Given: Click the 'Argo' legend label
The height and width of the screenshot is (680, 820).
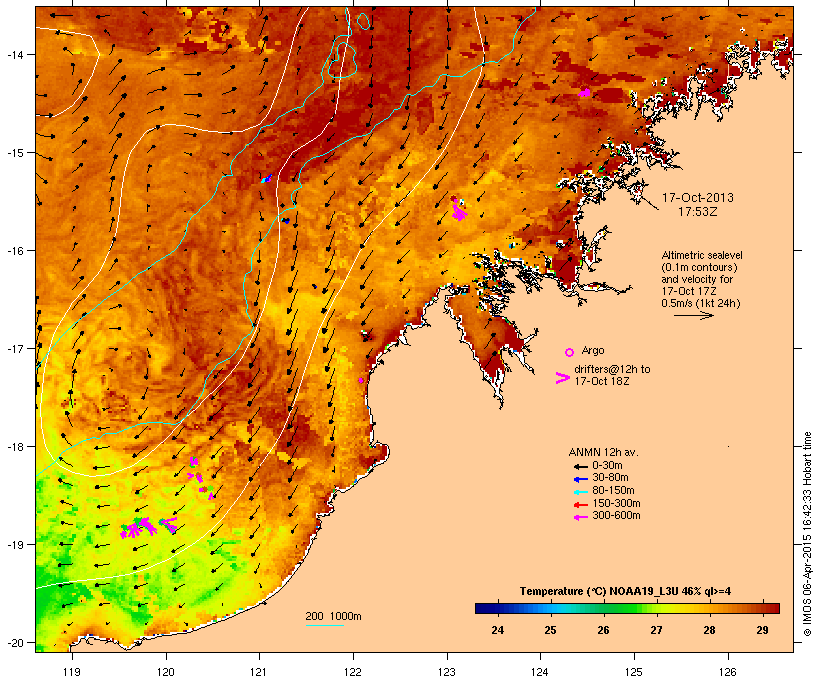Looking at the screenshot, I should pos(593,350).
